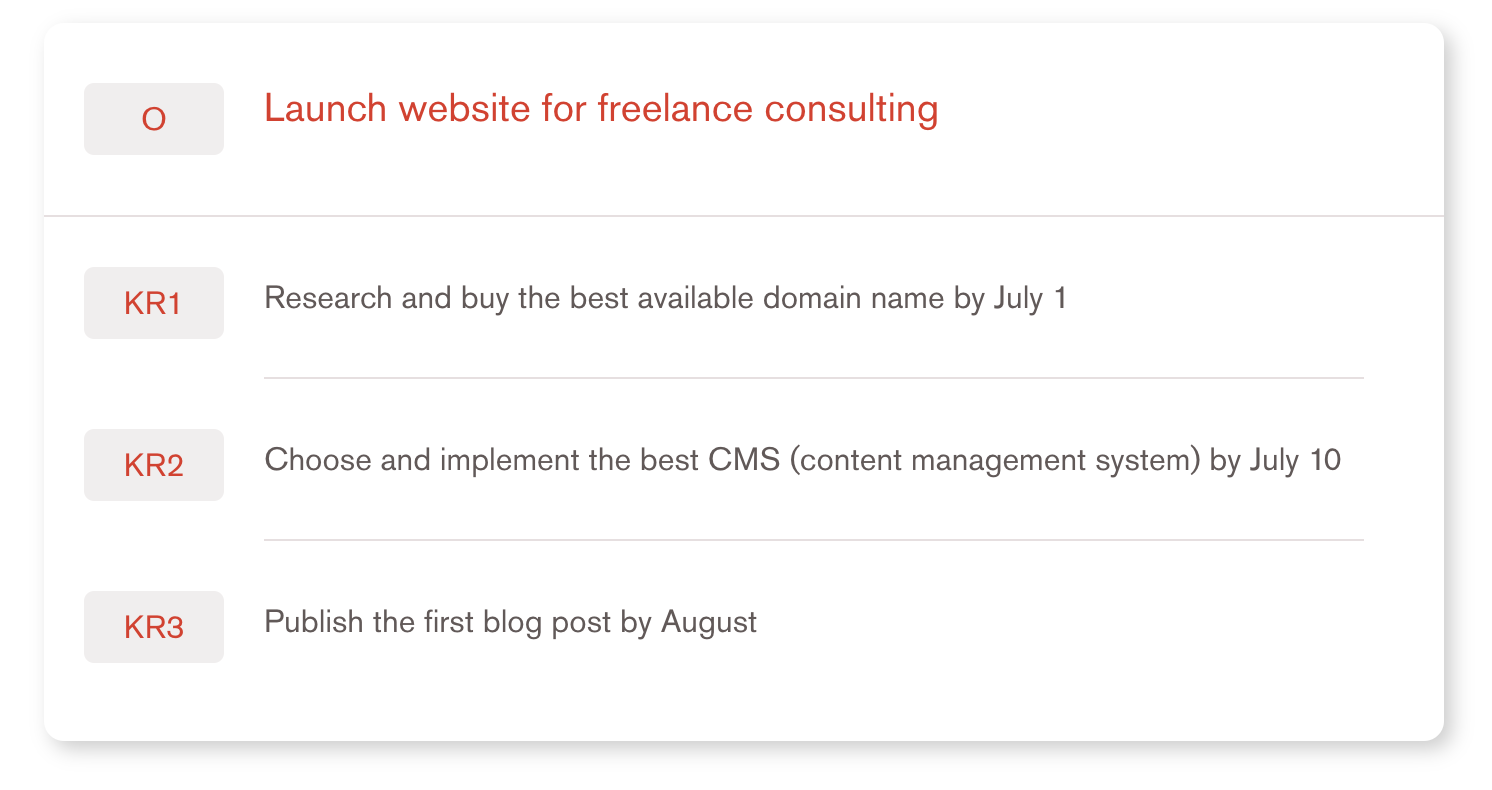This screenshot has height=790, width=1492.
Task: Click the divider line between KR2 and KR3
Action: 814,540
